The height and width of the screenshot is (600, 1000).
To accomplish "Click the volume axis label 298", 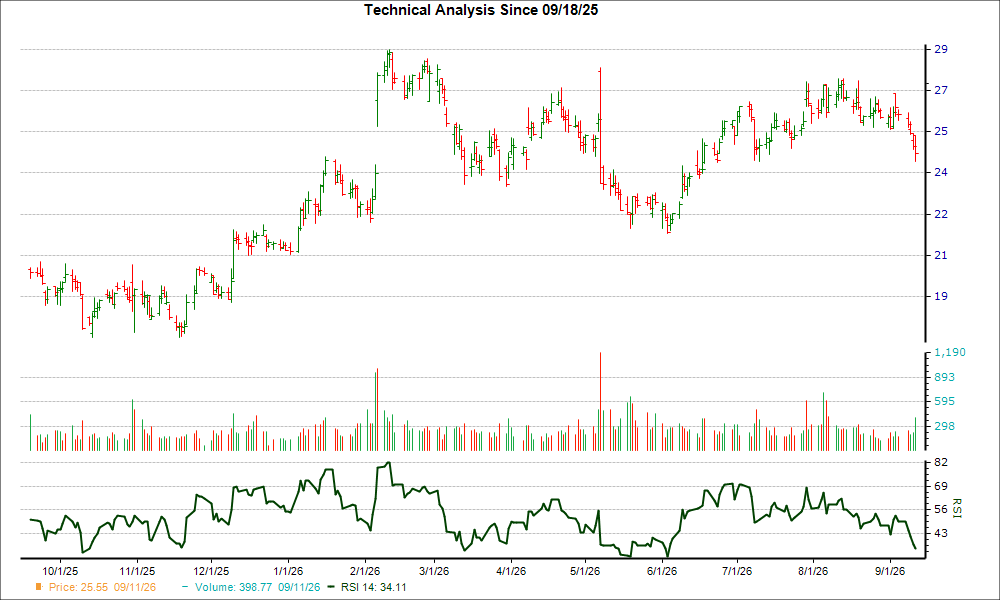I will [945, 426].
